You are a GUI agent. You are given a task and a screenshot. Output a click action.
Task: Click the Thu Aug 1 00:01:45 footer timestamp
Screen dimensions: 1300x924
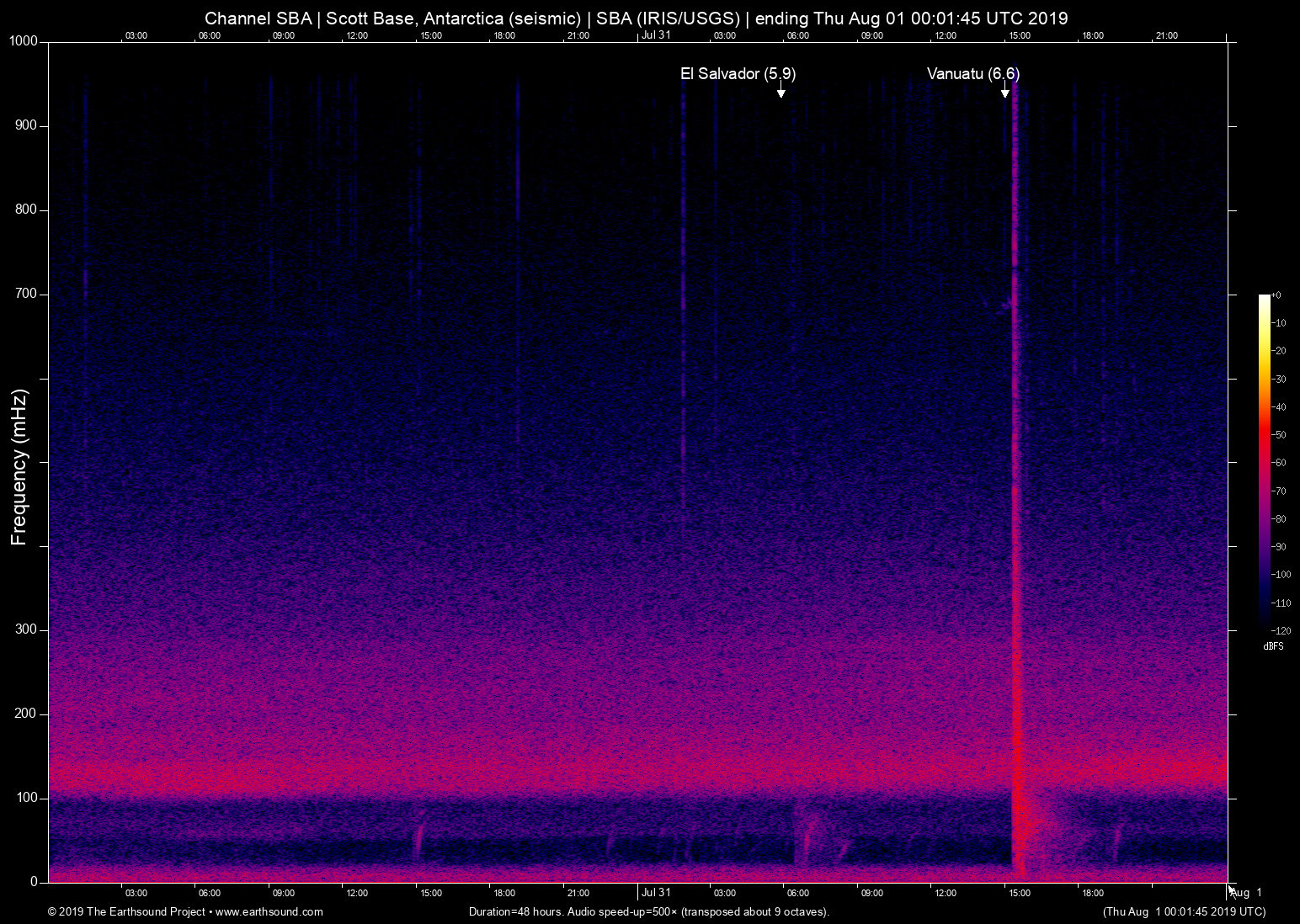[1184, 911]
